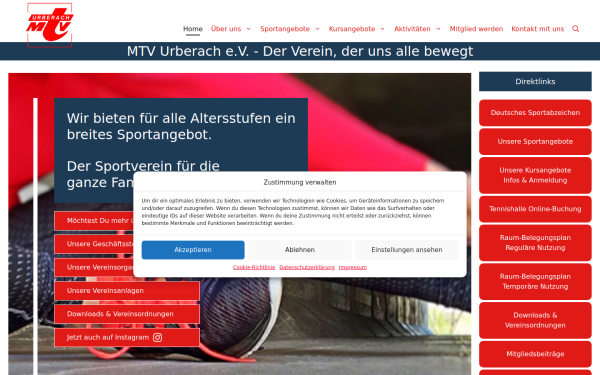Click Unsere Geschäftsstelle hero button
600x375 pixels.
click(94, 244)
